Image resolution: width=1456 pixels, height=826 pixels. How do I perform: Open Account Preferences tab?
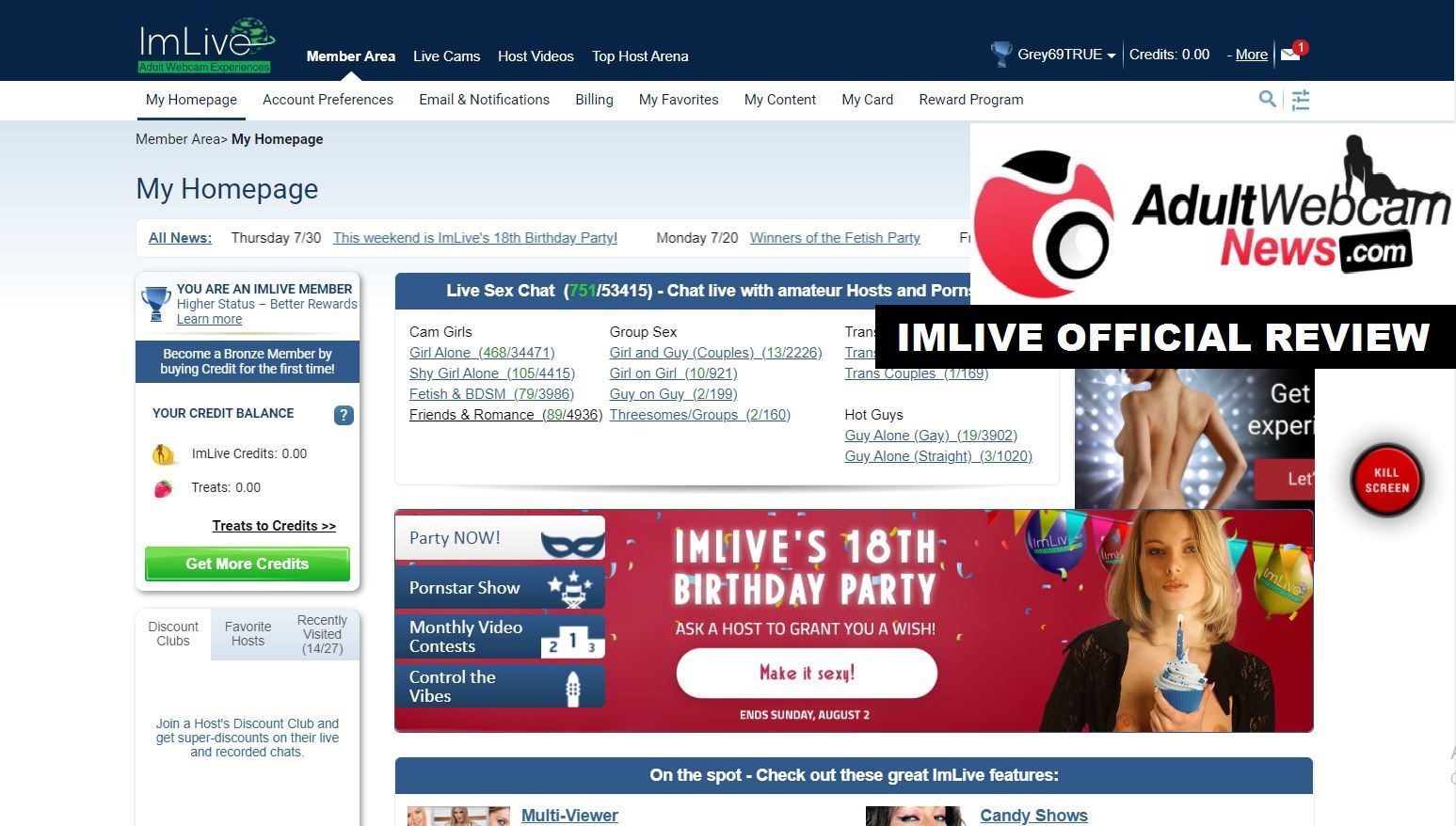pos(328,100)
